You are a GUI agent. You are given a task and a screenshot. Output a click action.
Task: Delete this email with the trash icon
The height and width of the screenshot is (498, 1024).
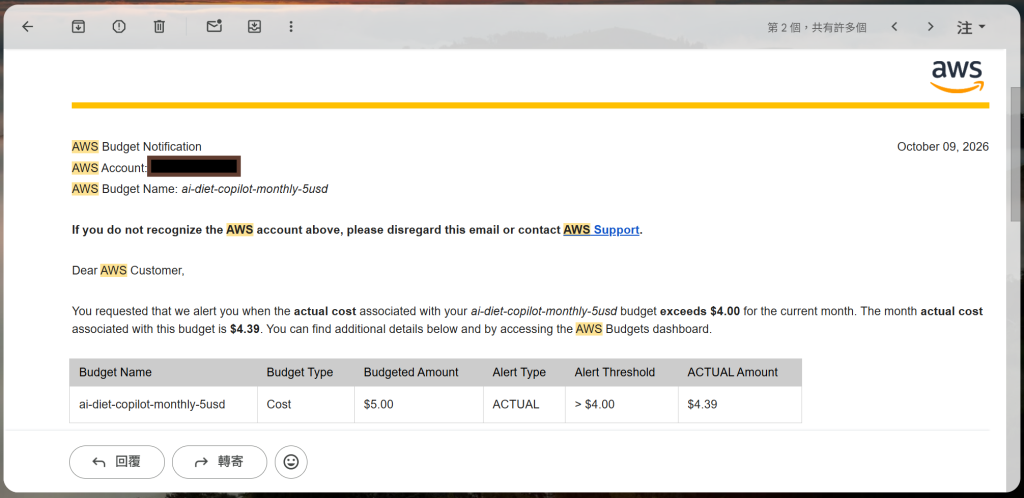pos(159,27)
